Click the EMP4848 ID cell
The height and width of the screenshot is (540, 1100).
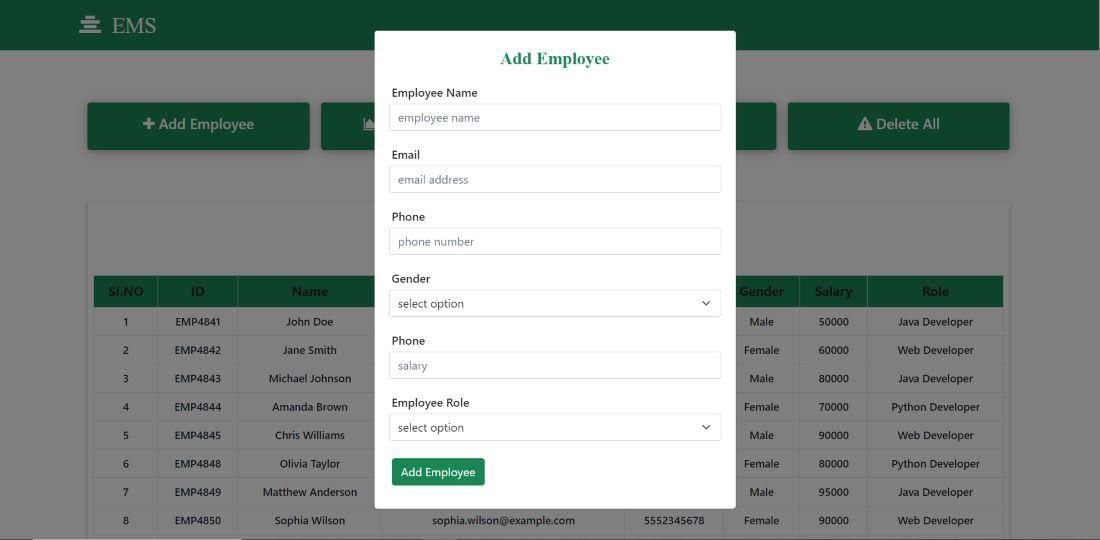[198, 464]
